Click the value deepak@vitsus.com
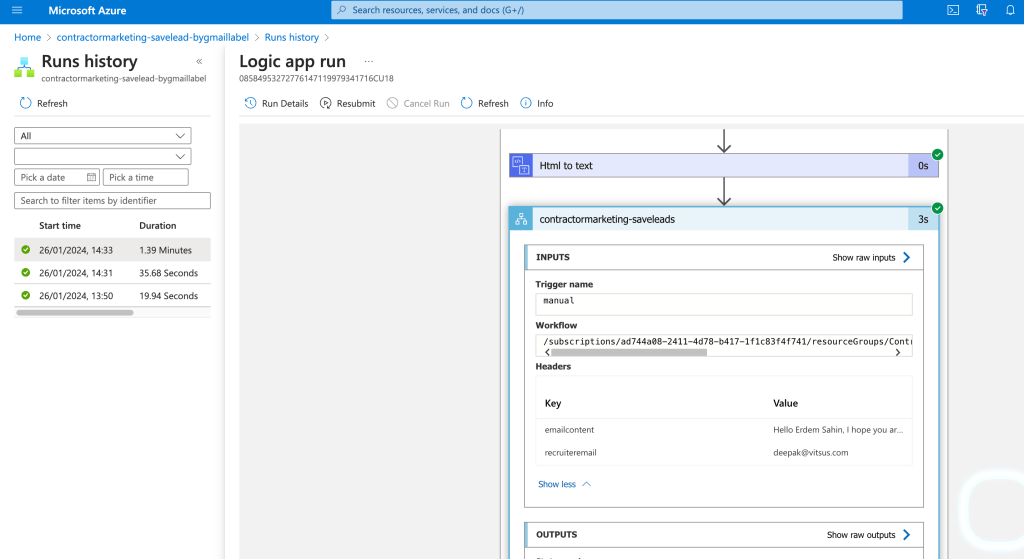1024x559 pixels. (x=810, y=453)
